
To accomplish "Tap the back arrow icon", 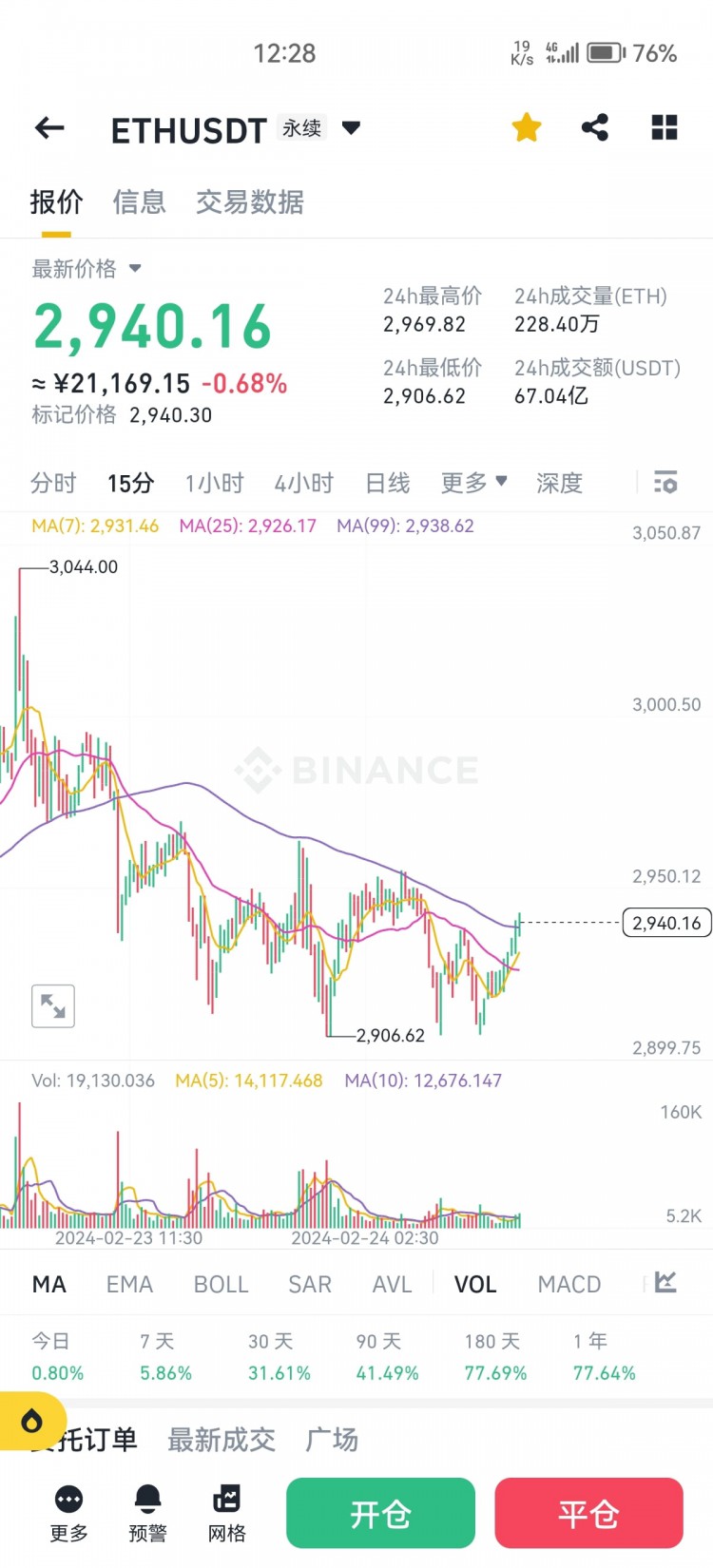I will pos(49,128).
